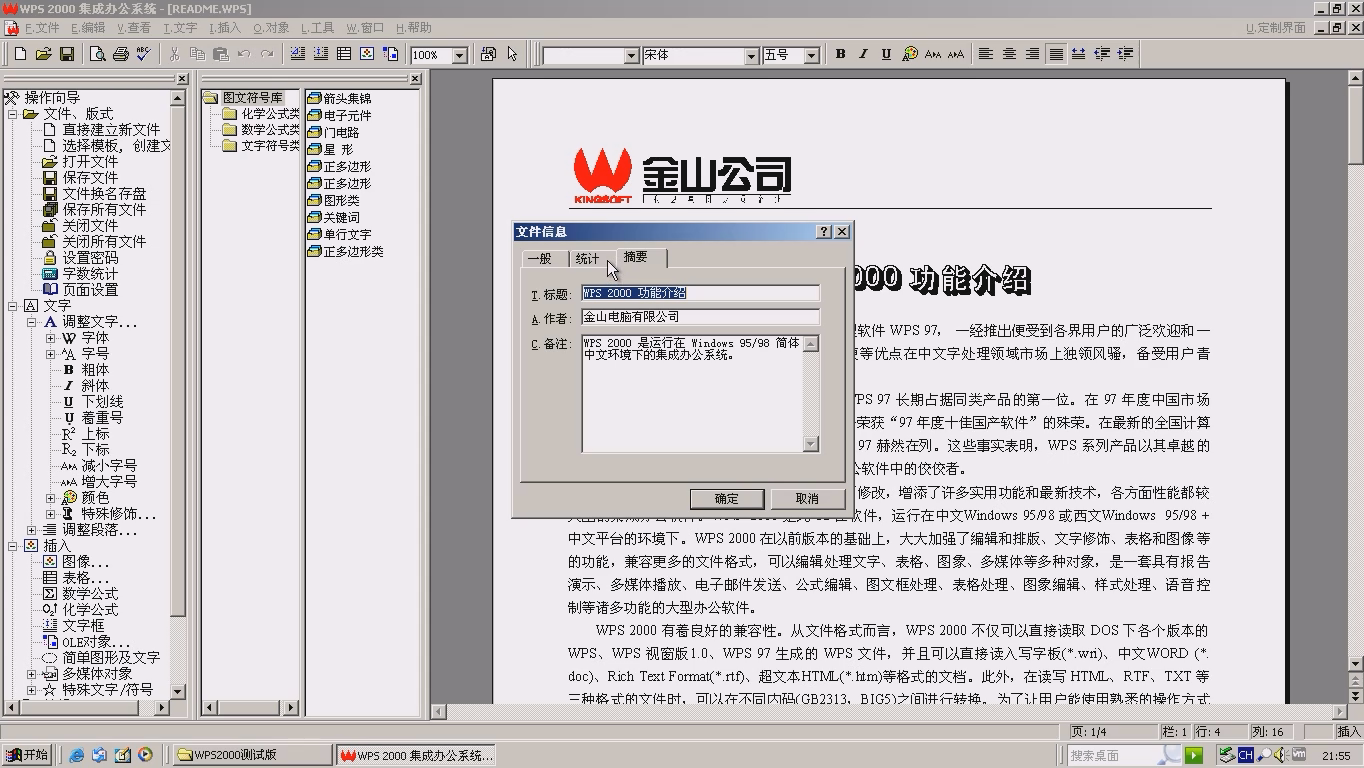This screenshot has height=768, width=1364.
Task: Run the ABC spell check toolbar icon
Action: click(143, 54)
